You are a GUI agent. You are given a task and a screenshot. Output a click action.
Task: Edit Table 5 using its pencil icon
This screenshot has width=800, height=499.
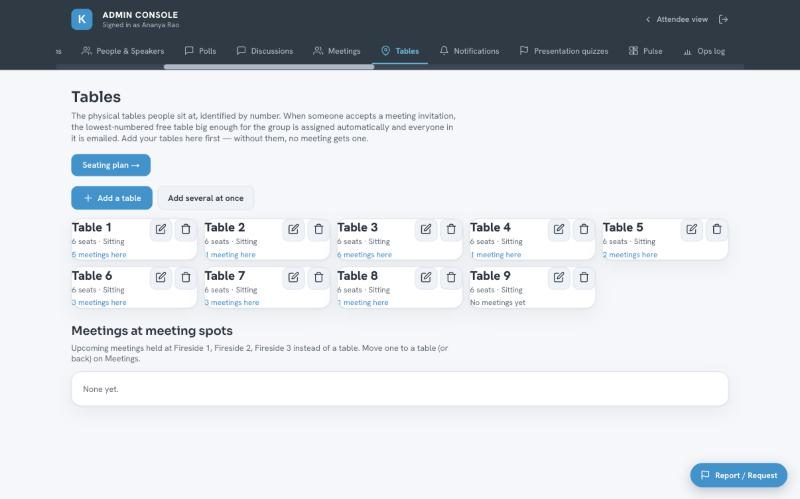tap(691, 229)
